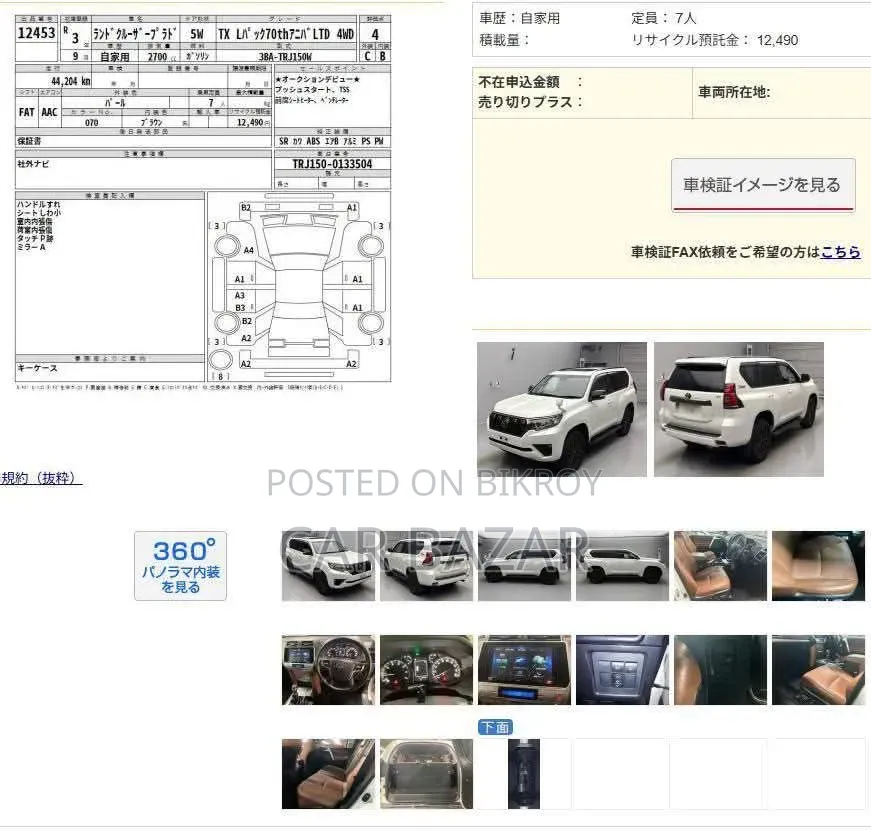Open small left side profile thumbnail
Viewport: 871px width, 831px height.
[524, 565]
